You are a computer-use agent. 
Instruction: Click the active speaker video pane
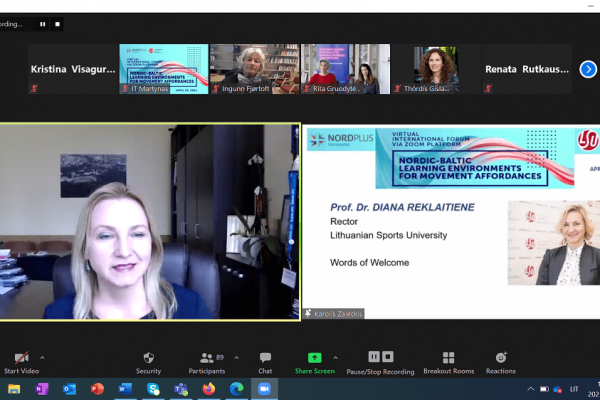tap(150, 222)
